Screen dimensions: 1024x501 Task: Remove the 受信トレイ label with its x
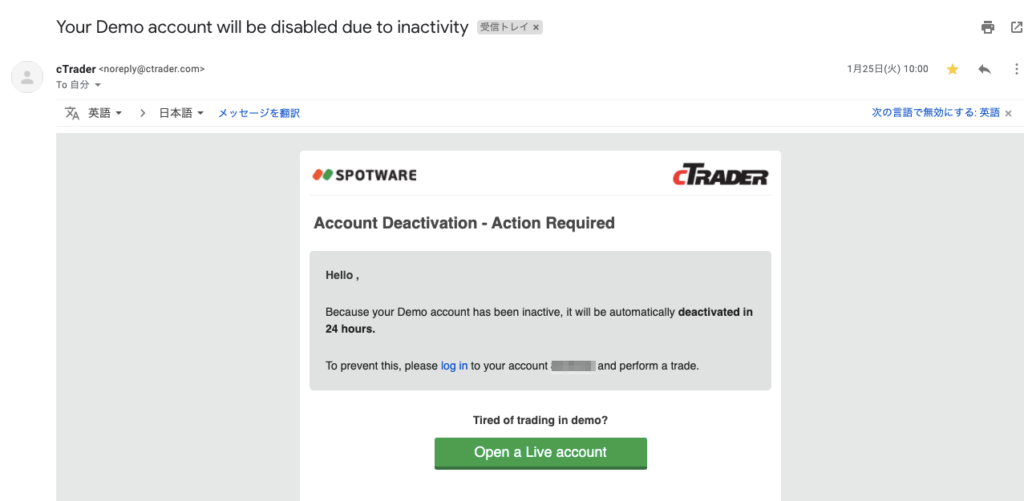click(536, 27)
